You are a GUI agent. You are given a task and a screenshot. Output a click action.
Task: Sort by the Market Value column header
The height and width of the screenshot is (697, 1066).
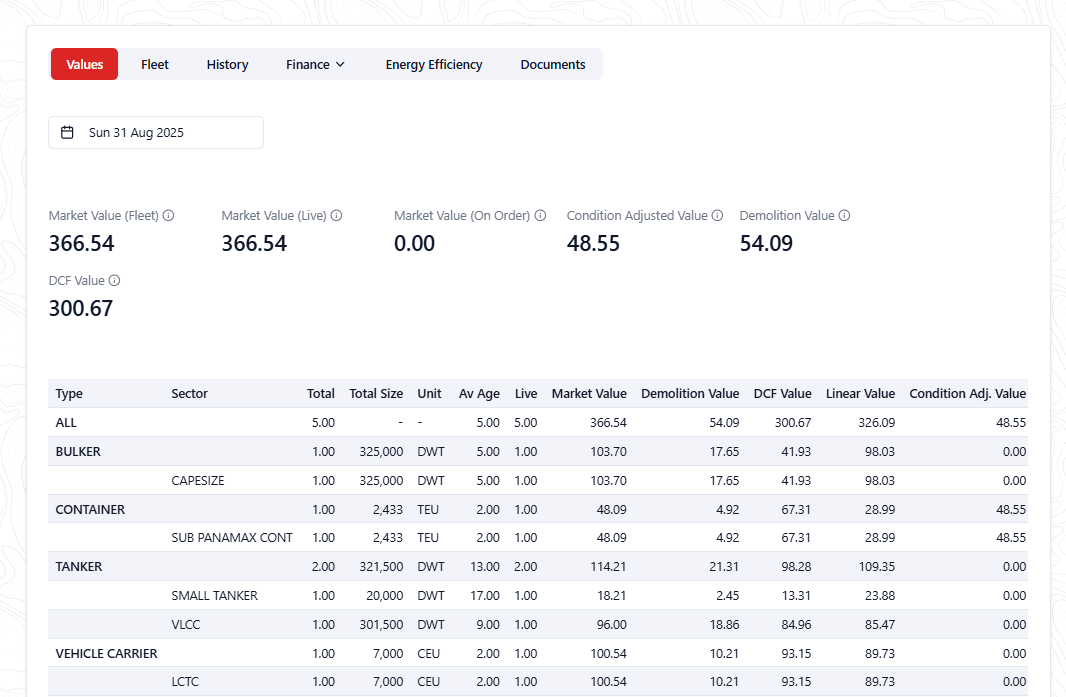click(x=589, y=394)
